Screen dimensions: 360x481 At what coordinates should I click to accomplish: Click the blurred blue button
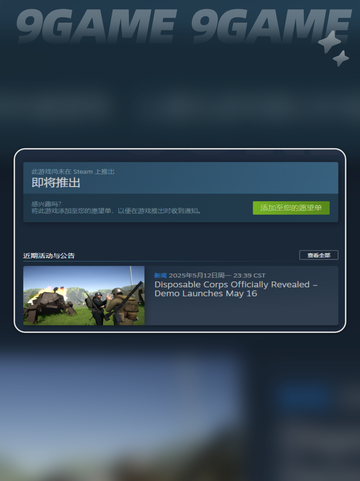click(305, 396)
